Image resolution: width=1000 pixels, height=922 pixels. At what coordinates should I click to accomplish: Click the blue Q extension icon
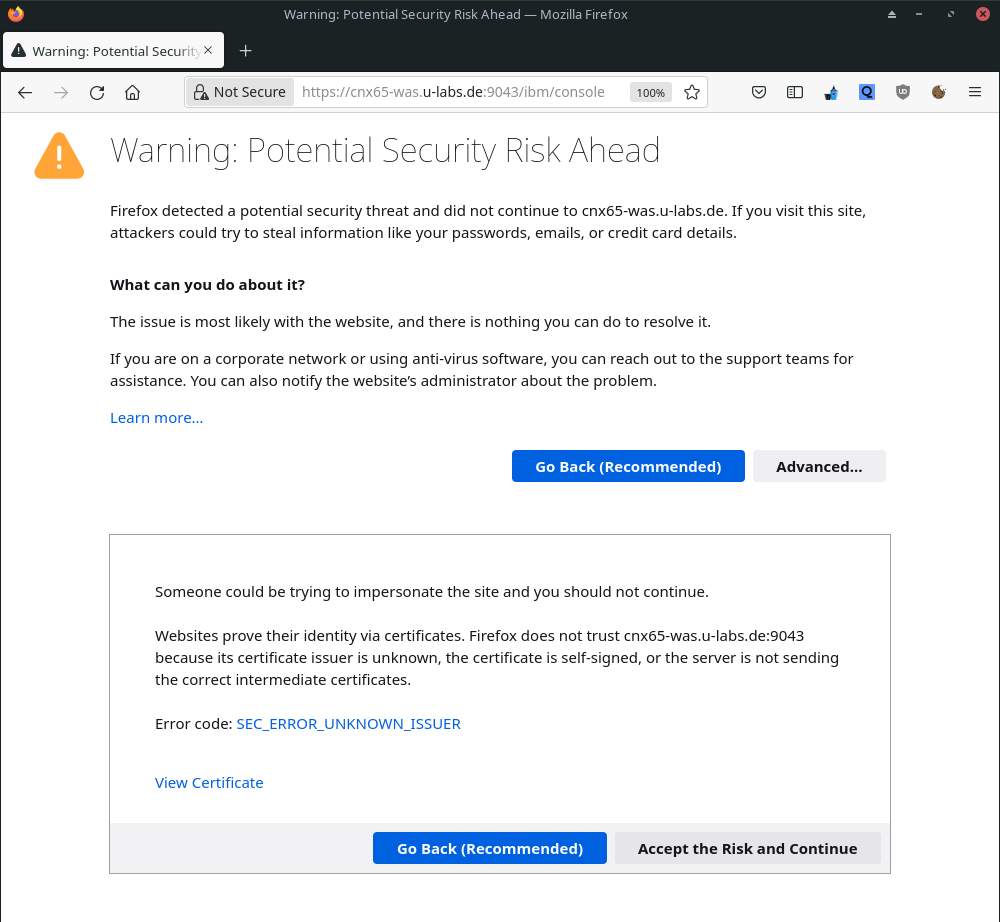867,92
